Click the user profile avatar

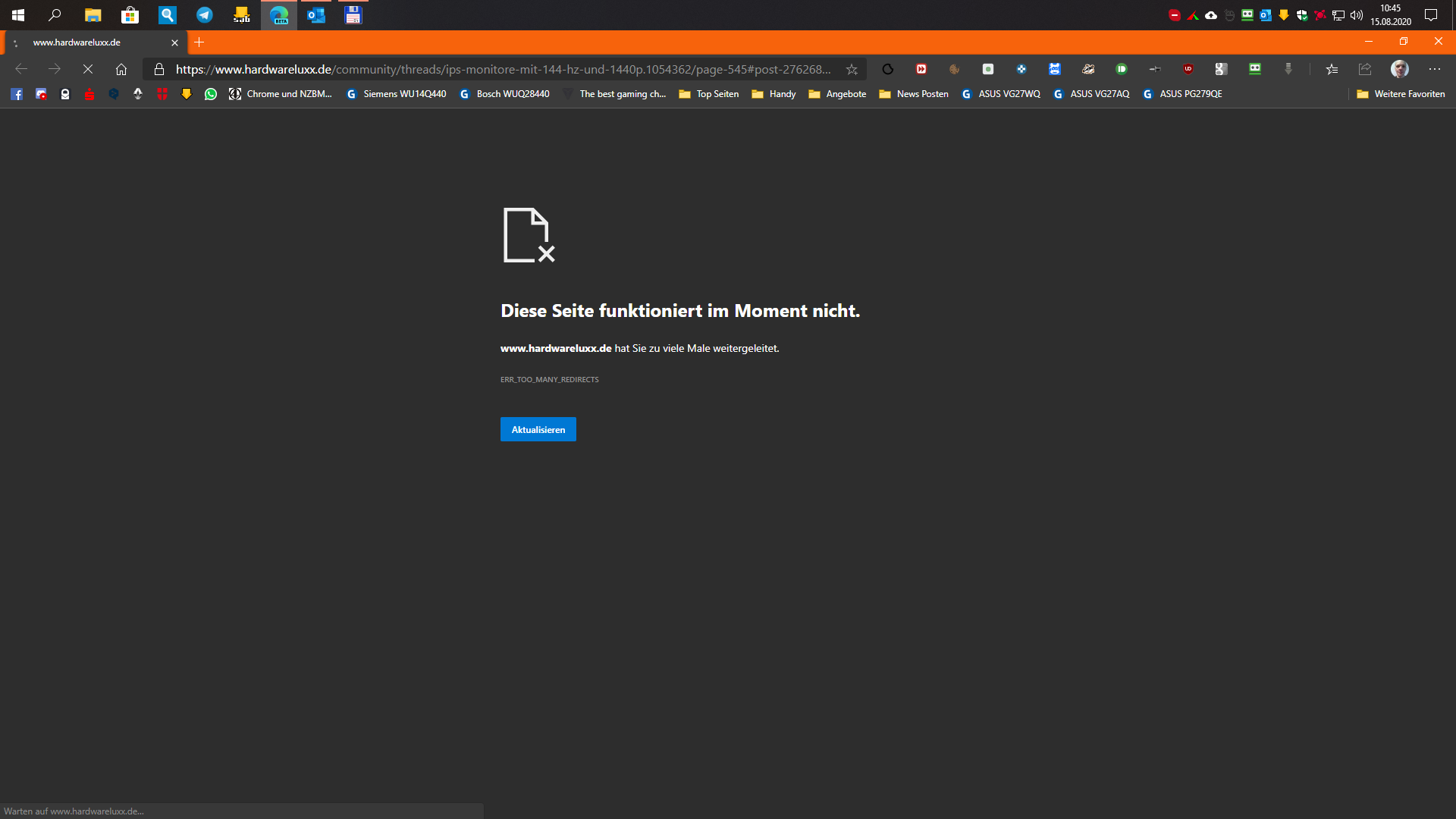[1399, 69]
